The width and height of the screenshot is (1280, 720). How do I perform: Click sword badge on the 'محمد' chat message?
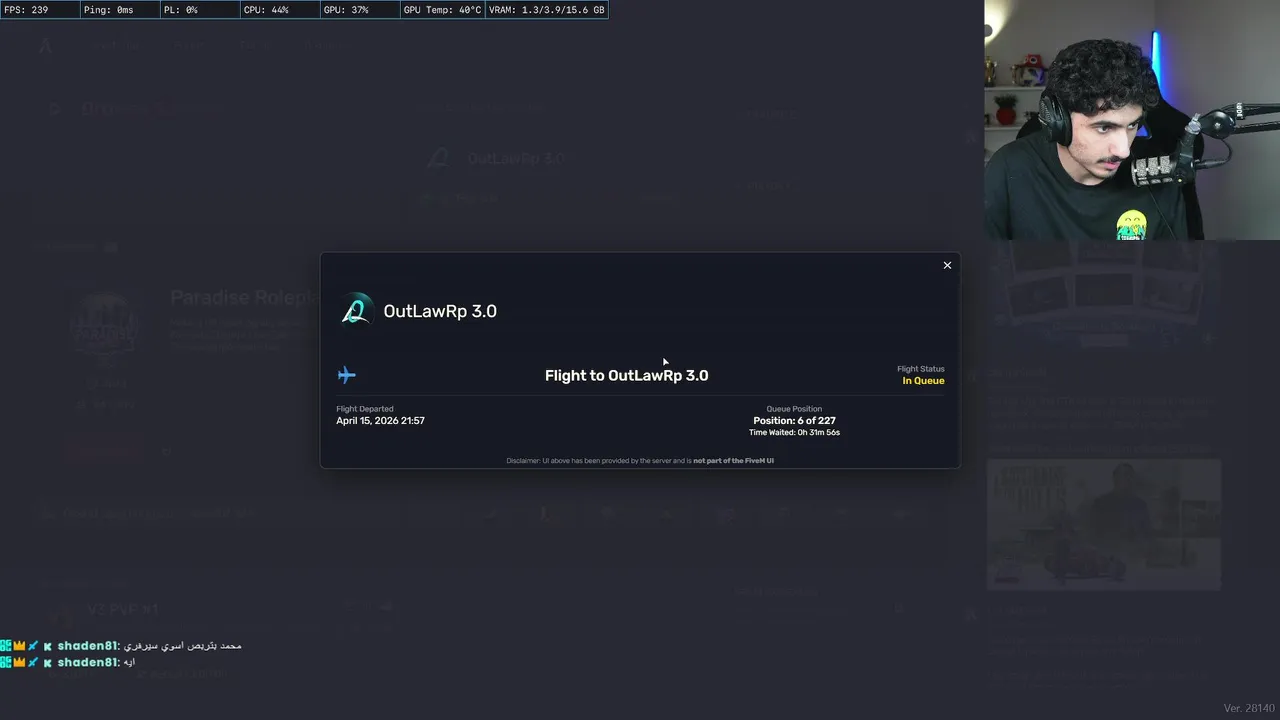(x=33, y=646)
